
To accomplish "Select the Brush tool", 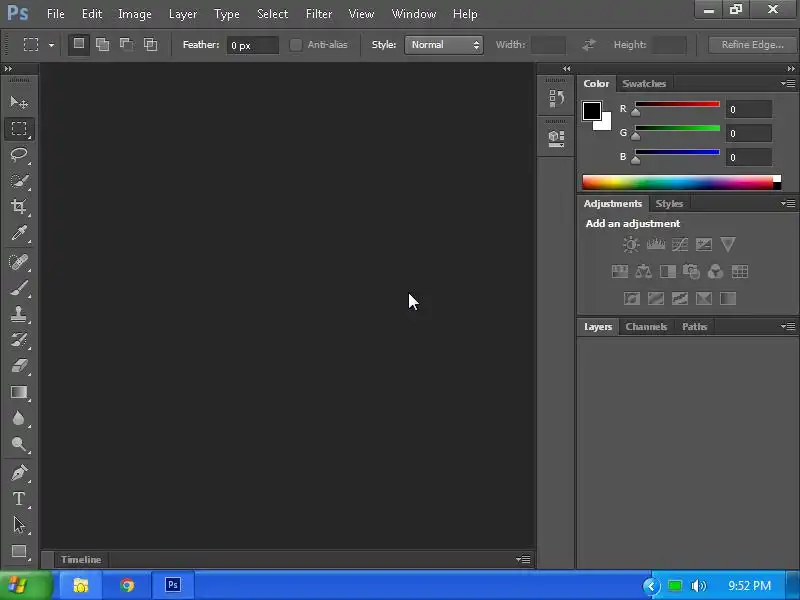I will [x=19, y=288].
